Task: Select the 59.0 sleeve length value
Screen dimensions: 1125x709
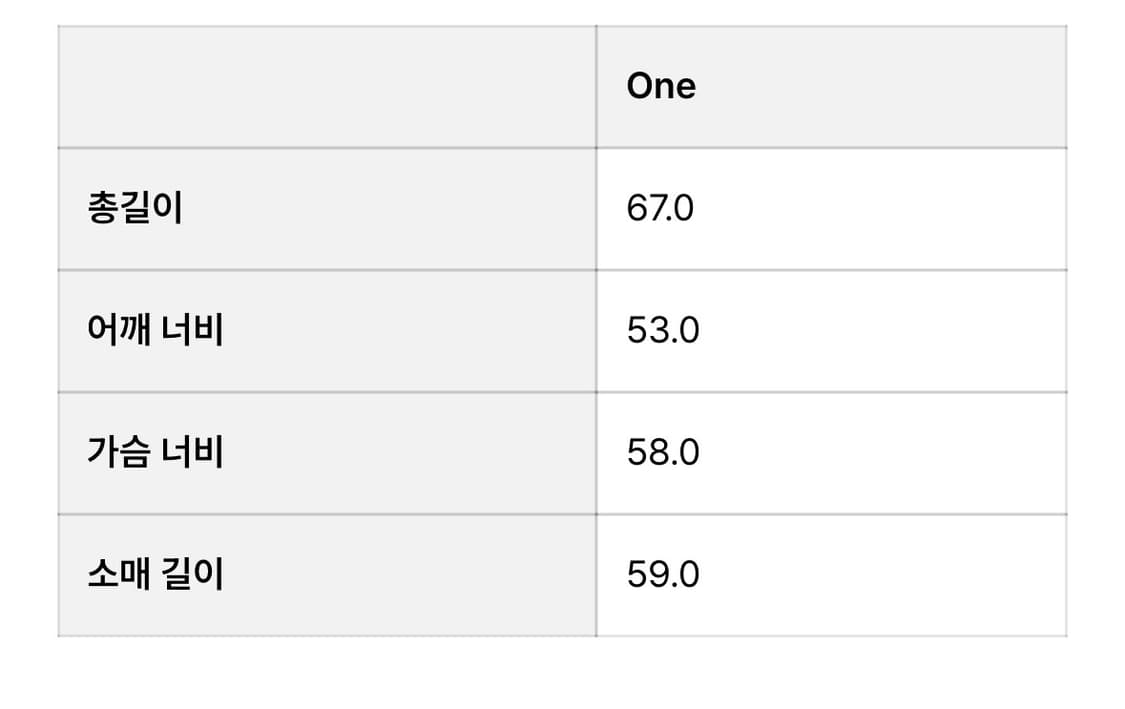Action: 663,575
